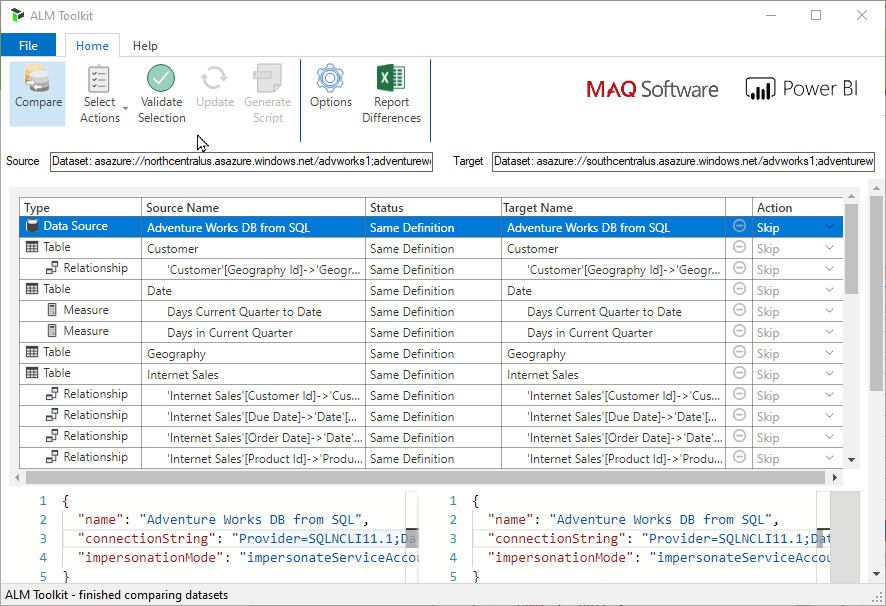
Task: Click the Status column header
Action: coord(433,207)
